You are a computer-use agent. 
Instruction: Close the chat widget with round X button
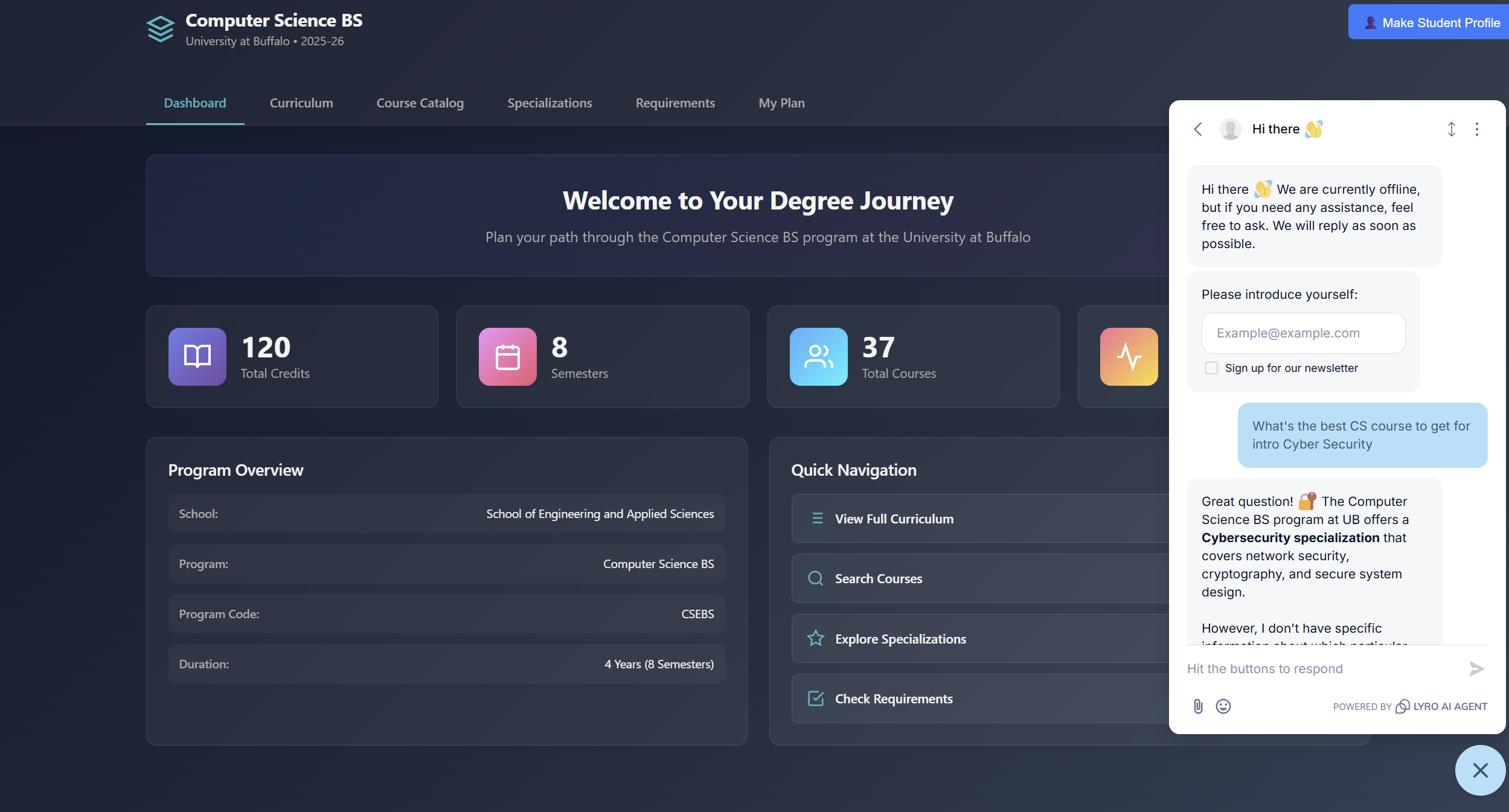point(1479,770)
